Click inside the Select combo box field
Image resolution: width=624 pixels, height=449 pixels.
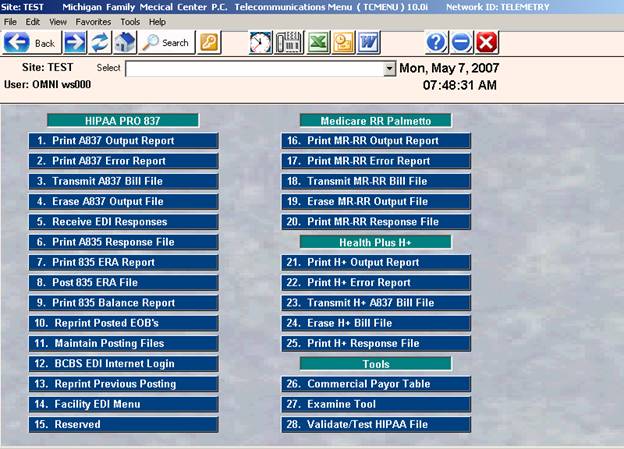[254, 69]
